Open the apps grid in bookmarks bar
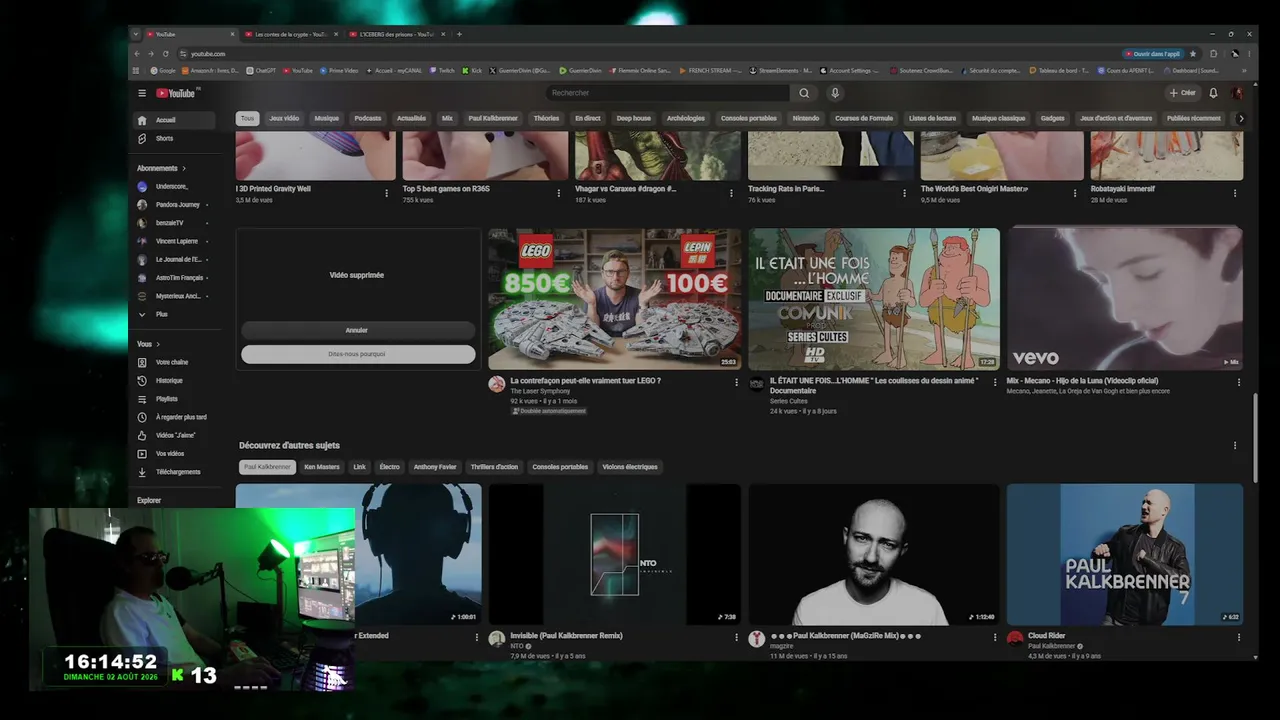This screenshot has width=1280, height=720. tap(137, 71)
